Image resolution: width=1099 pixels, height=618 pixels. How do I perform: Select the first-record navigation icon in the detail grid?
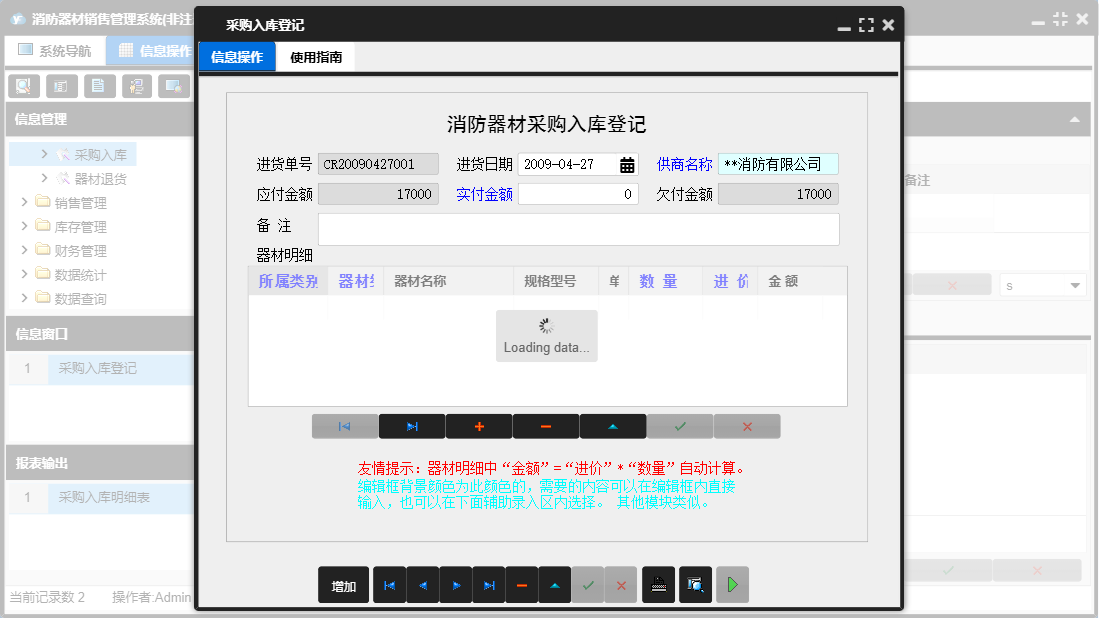click(x=344, y=426)
